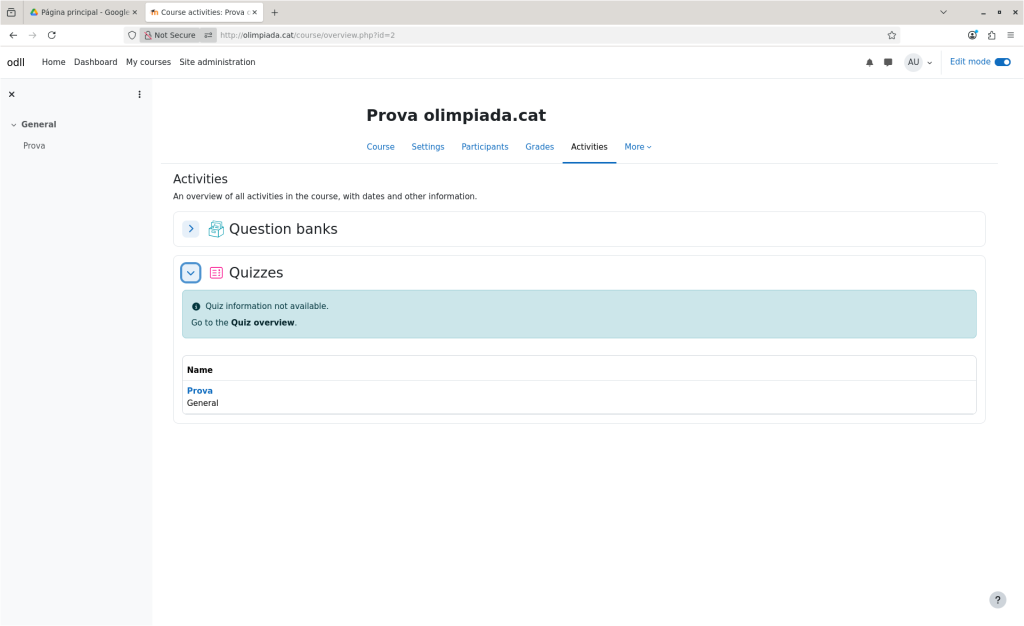Reload the page in browser

point(52,35)
